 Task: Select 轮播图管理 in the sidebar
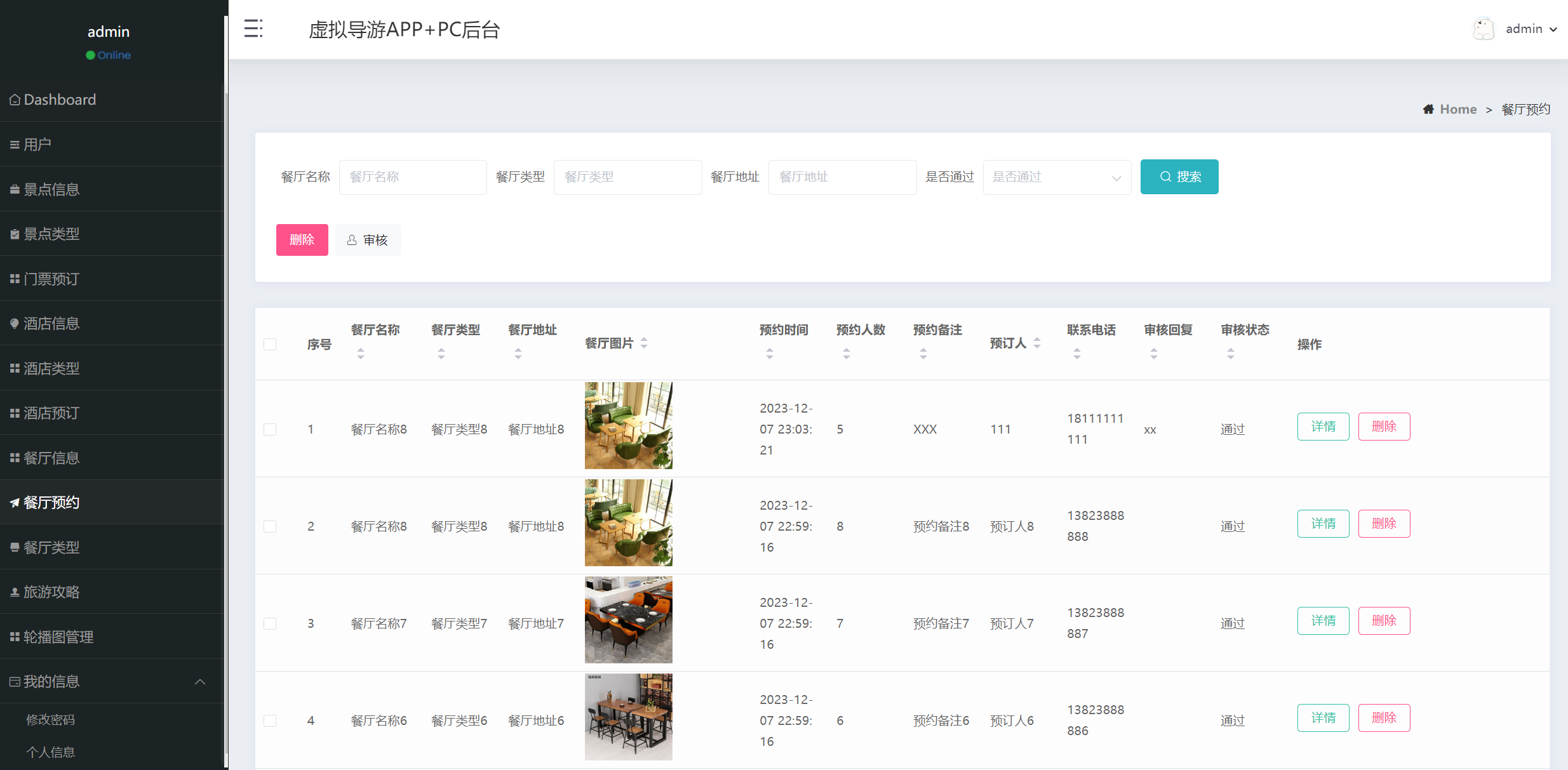click(58, 636)
